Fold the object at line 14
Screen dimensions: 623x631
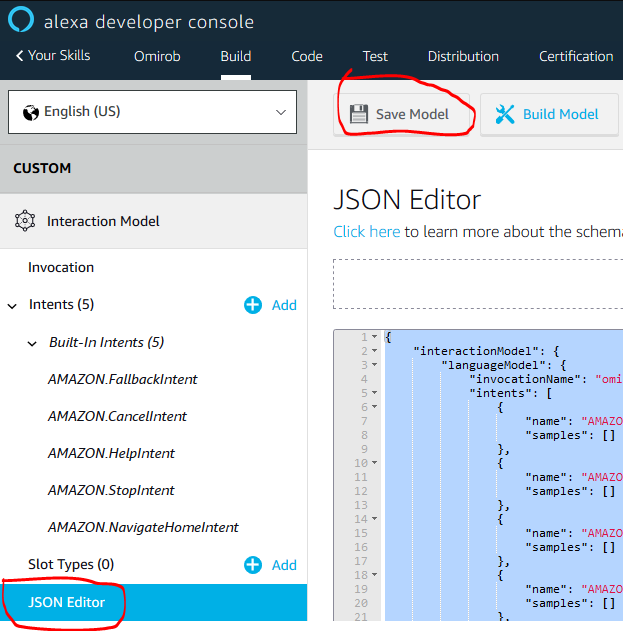pyautogui.click(x=375, y=518)
